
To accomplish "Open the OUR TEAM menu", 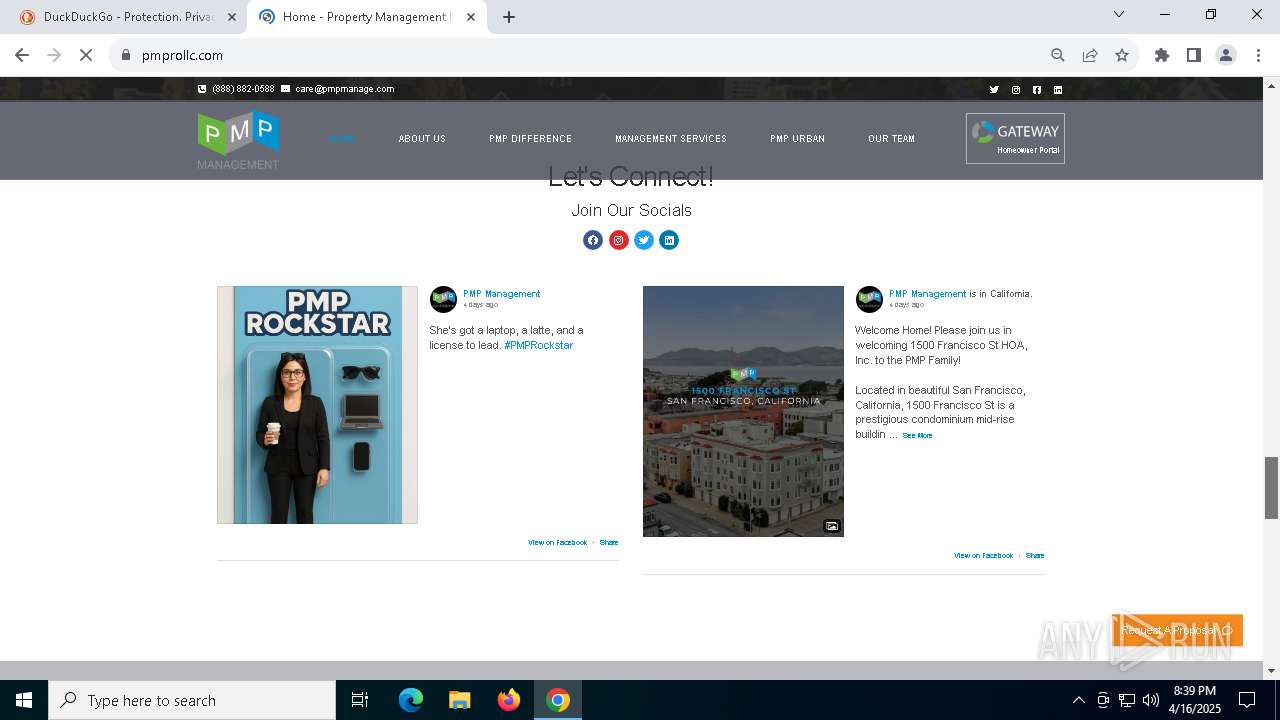I will (x=891, y=139).
